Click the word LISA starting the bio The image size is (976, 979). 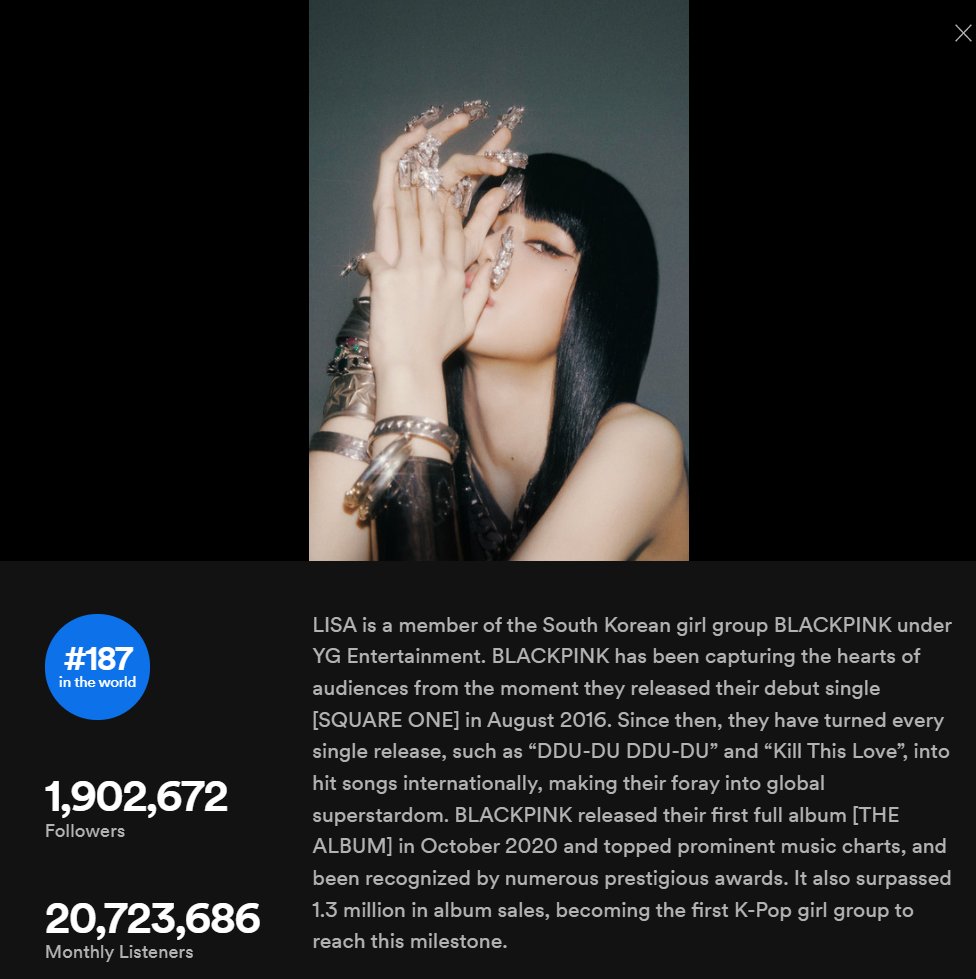point(335,625)
